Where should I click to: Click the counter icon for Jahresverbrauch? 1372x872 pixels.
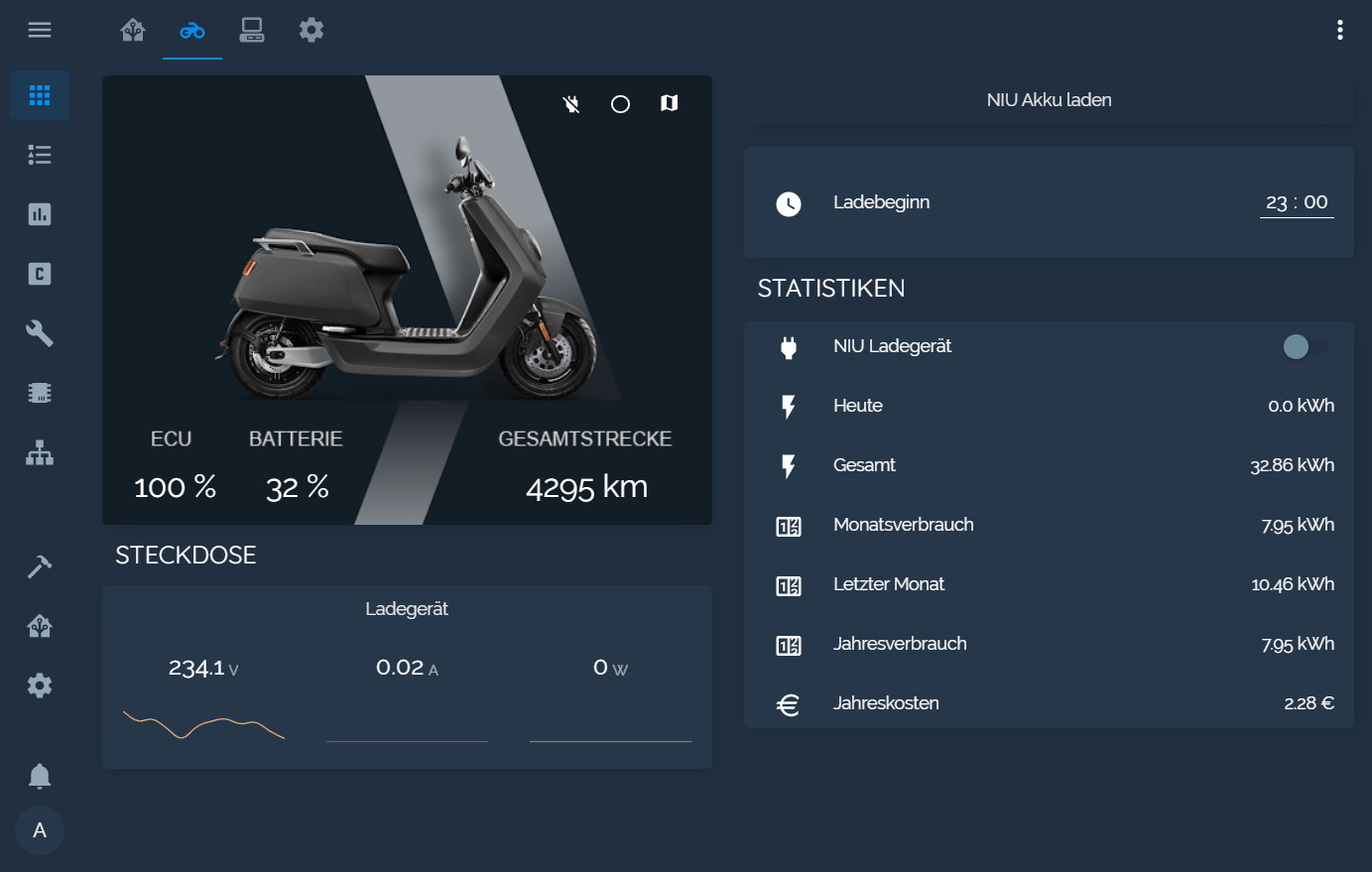point(789,645)
